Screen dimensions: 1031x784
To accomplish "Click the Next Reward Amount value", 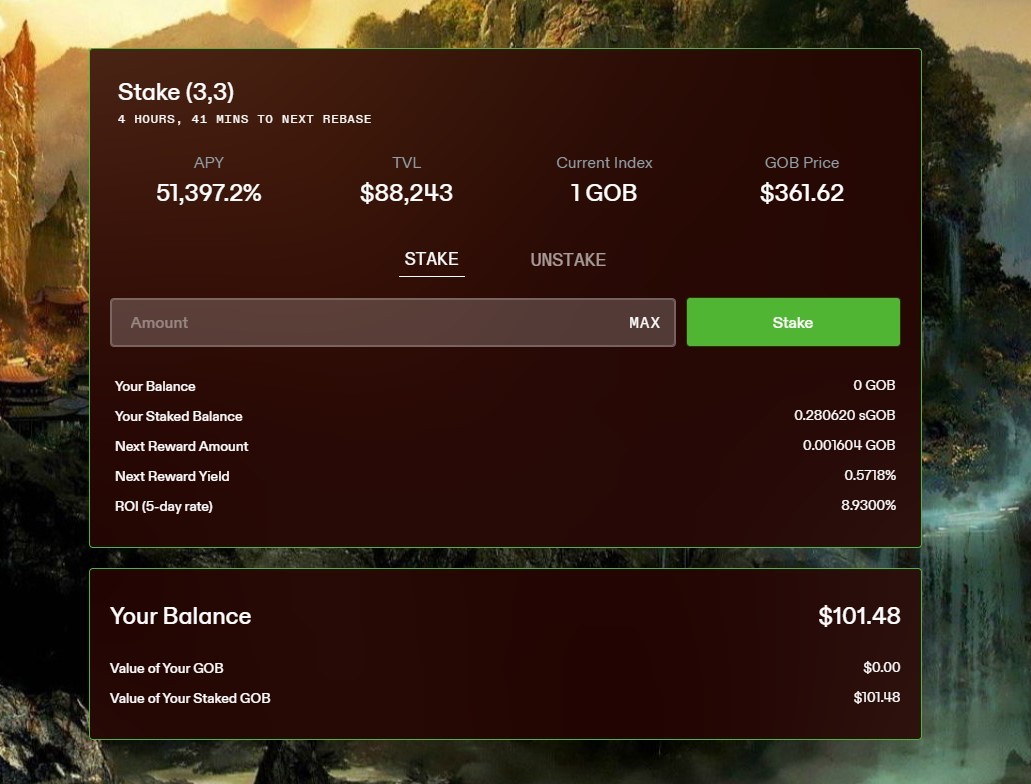I will pos(849,445).
